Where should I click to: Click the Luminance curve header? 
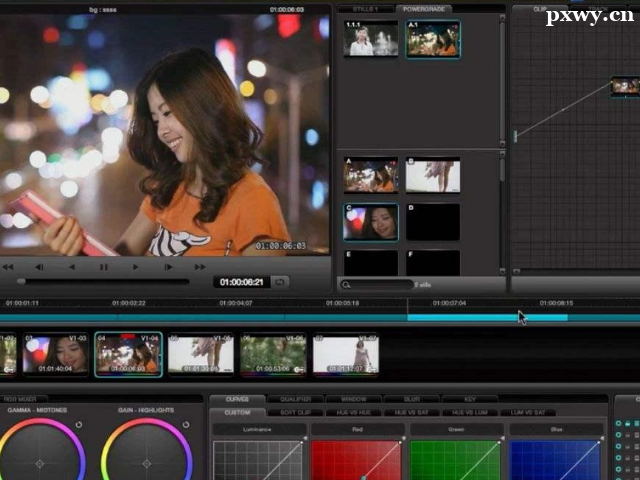click(x=260, y=429)
